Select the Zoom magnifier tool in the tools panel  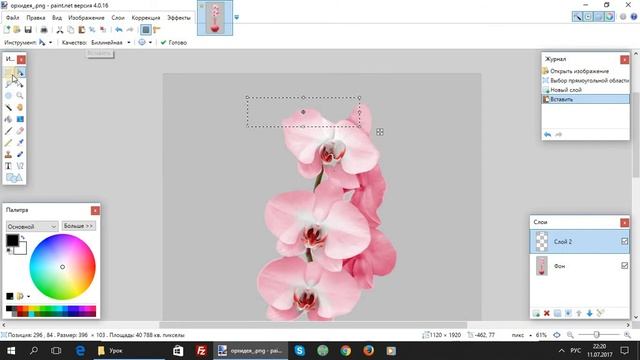[x=20, y=96]
